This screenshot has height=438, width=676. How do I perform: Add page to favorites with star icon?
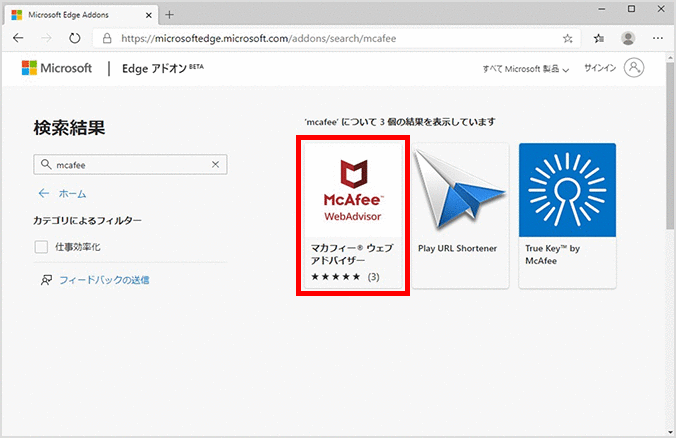(567, 38)
